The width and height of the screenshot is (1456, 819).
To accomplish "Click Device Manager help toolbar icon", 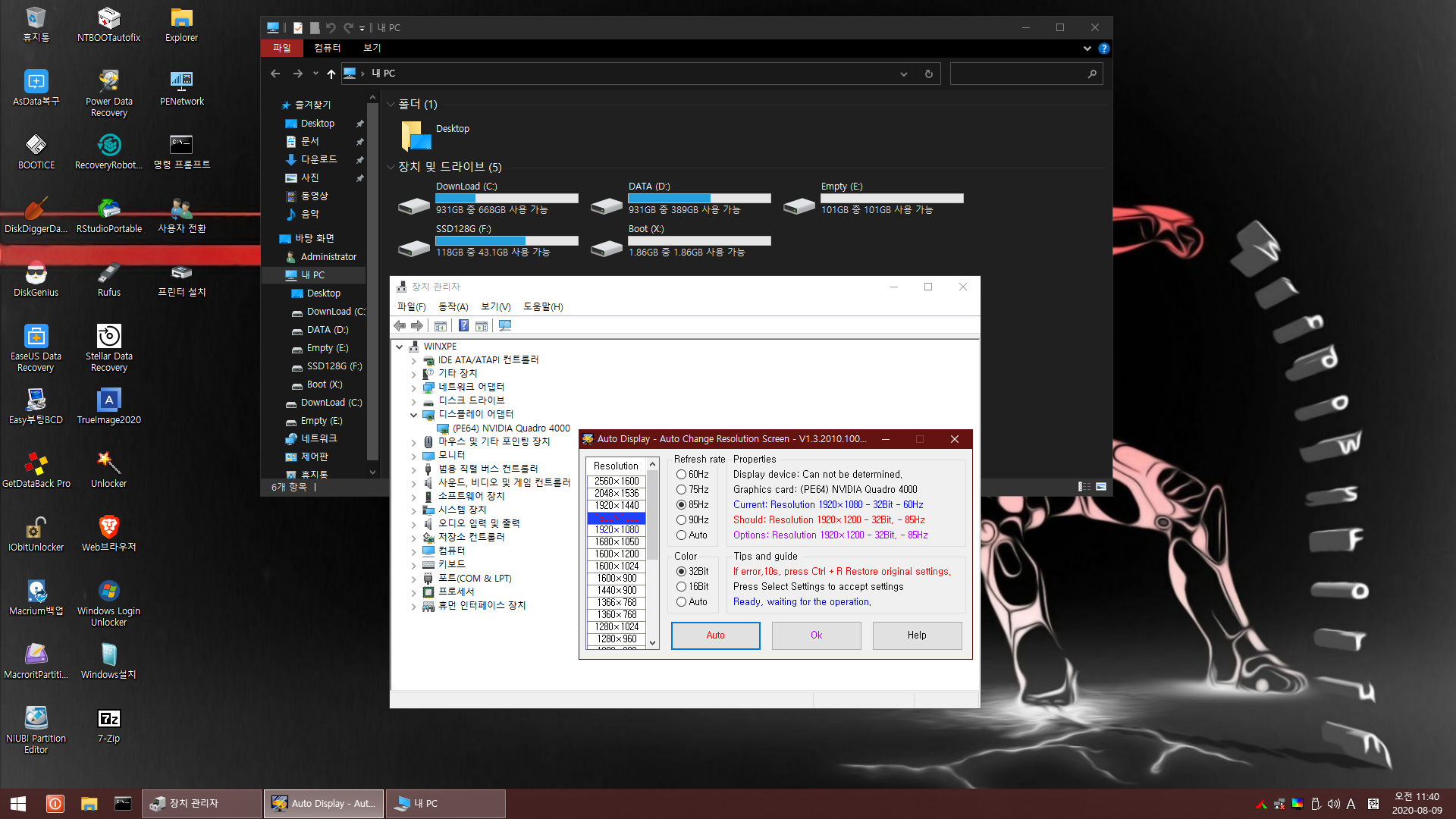I will 463,325.
